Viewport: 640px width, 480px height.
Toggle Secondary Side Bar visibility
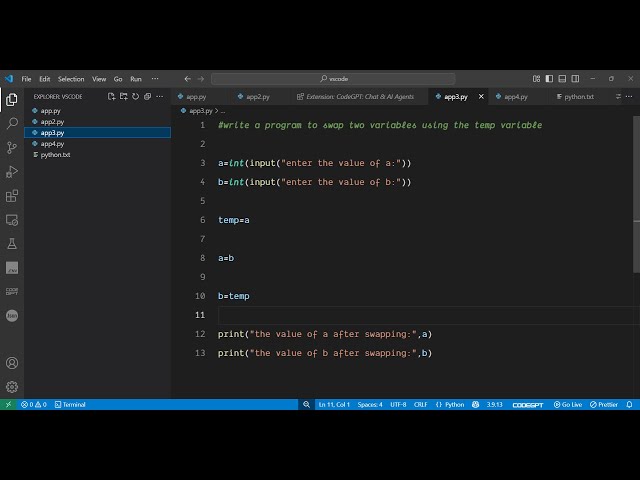575,79
